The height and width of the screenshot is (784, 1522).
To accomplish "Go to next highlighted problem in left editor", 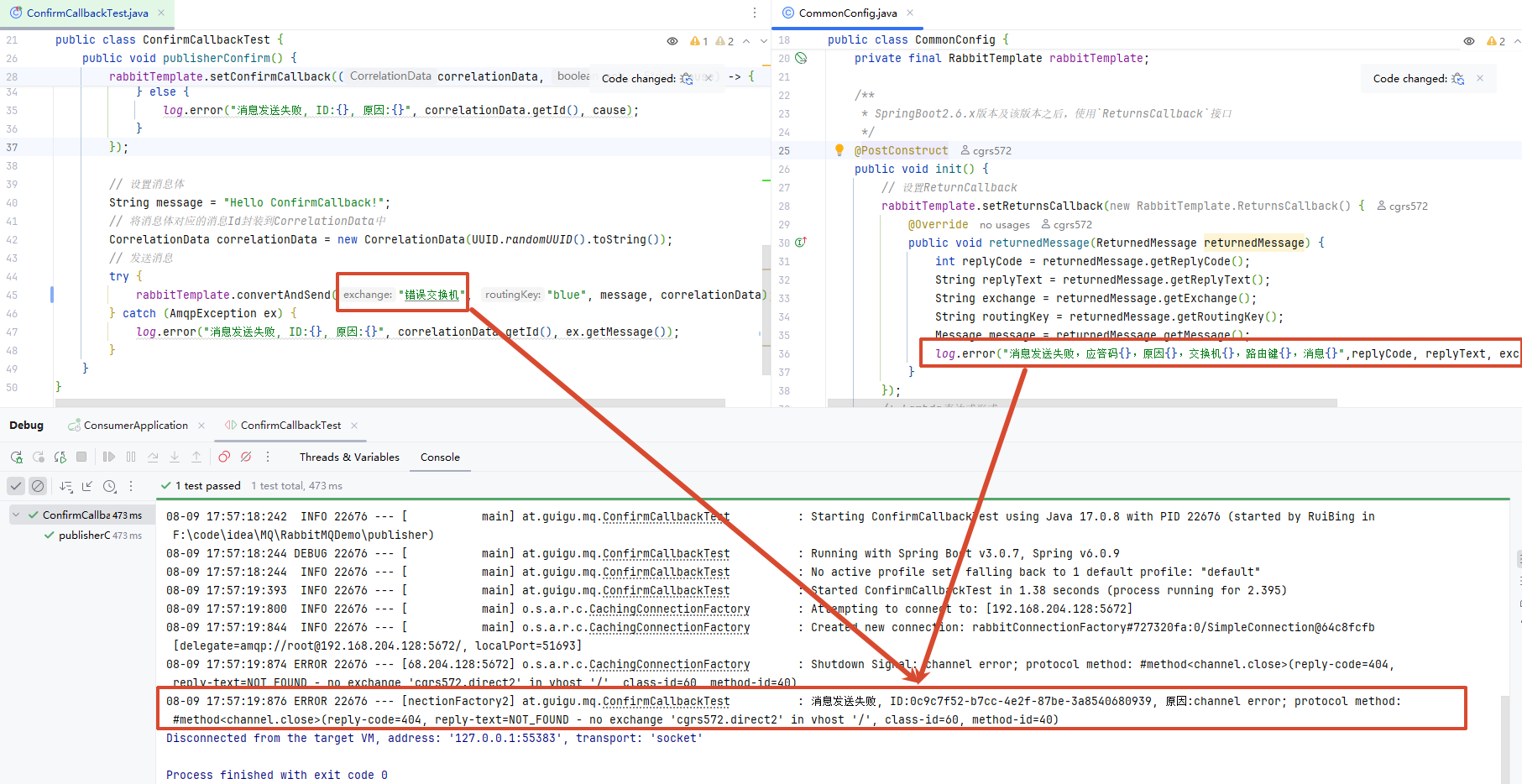I will (x=763, y=41).
